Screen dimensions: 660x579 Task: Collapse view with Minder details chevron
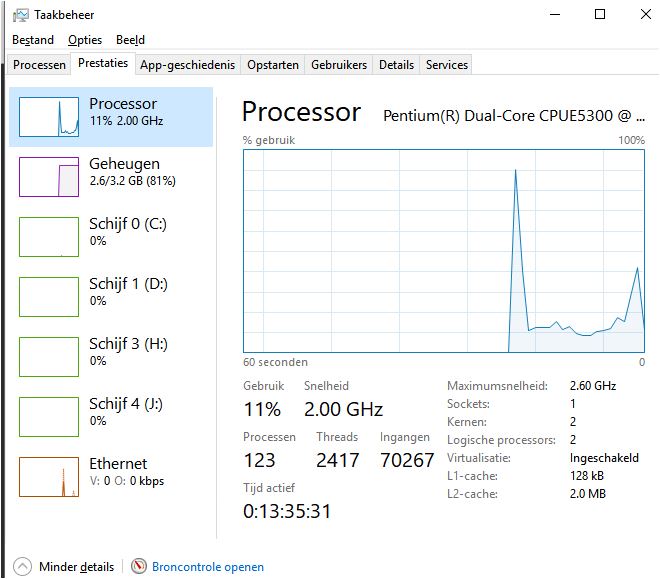click(22, 567)
